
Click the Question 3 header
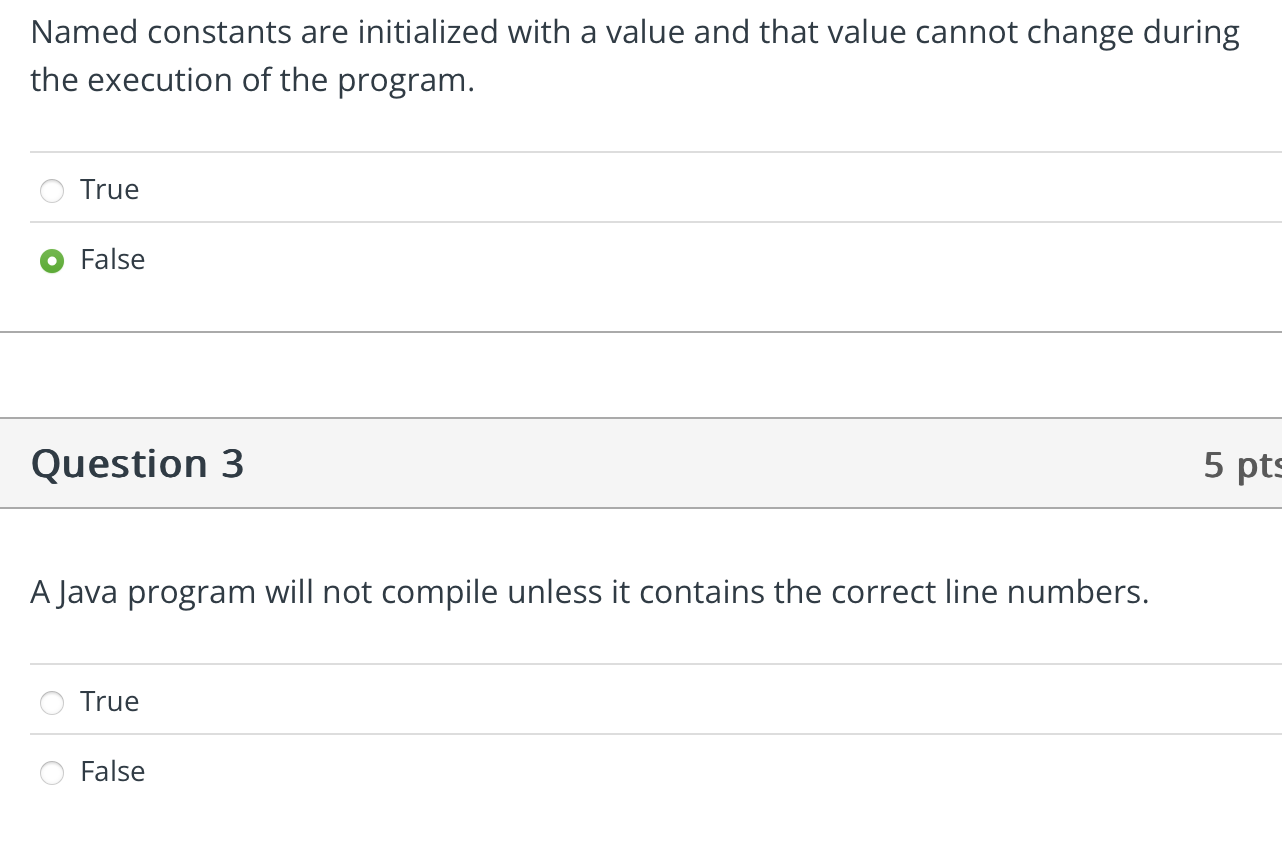(x=137, y=463)
